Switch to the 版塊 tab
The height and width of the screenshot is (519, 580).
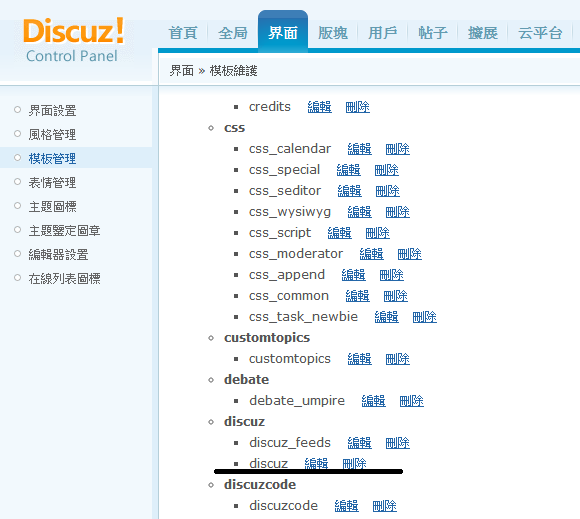coord(333,33)
